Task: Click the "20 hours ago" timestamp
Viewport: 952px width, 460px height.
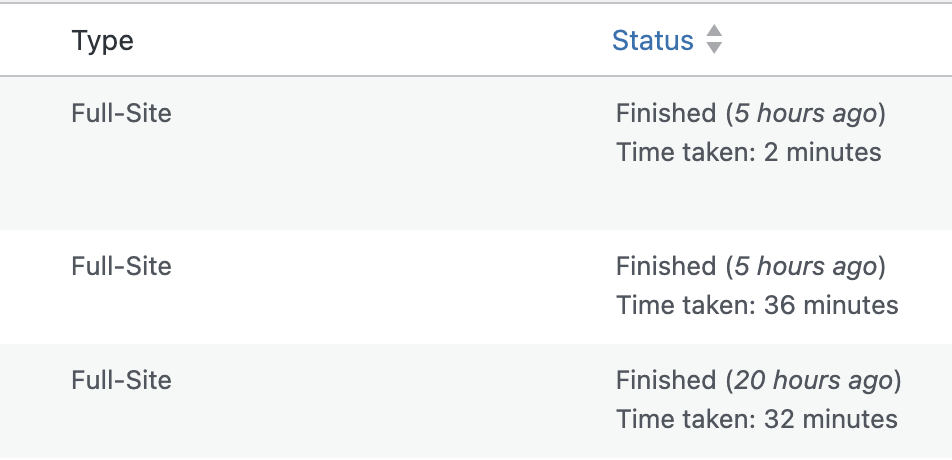Action: point(813,380)
